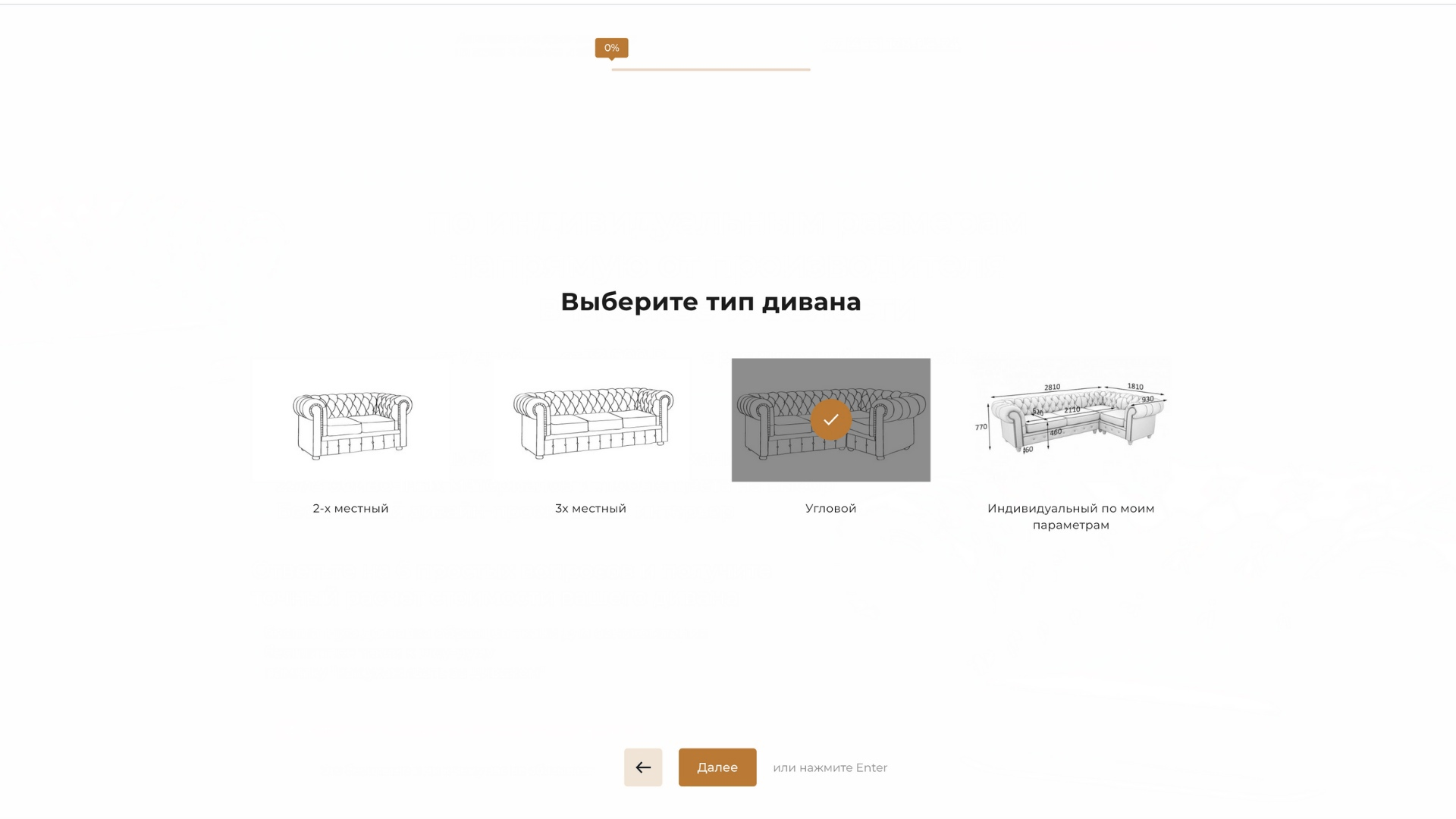The image size is (1456, 819).
Task: Select the 2-seat sofa drawing
Action: point(351,421)
